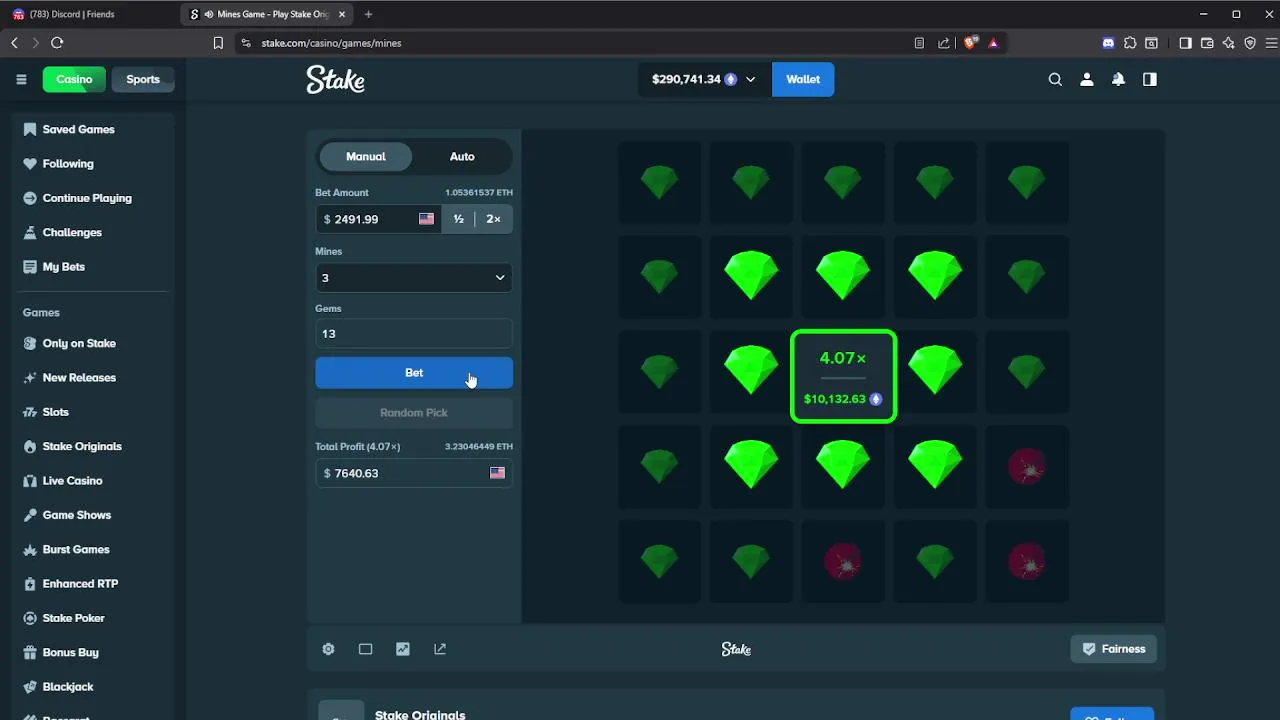Click the Total Profit value field
This screenshot has height=720, width=1280.
(x=414, y=473)
